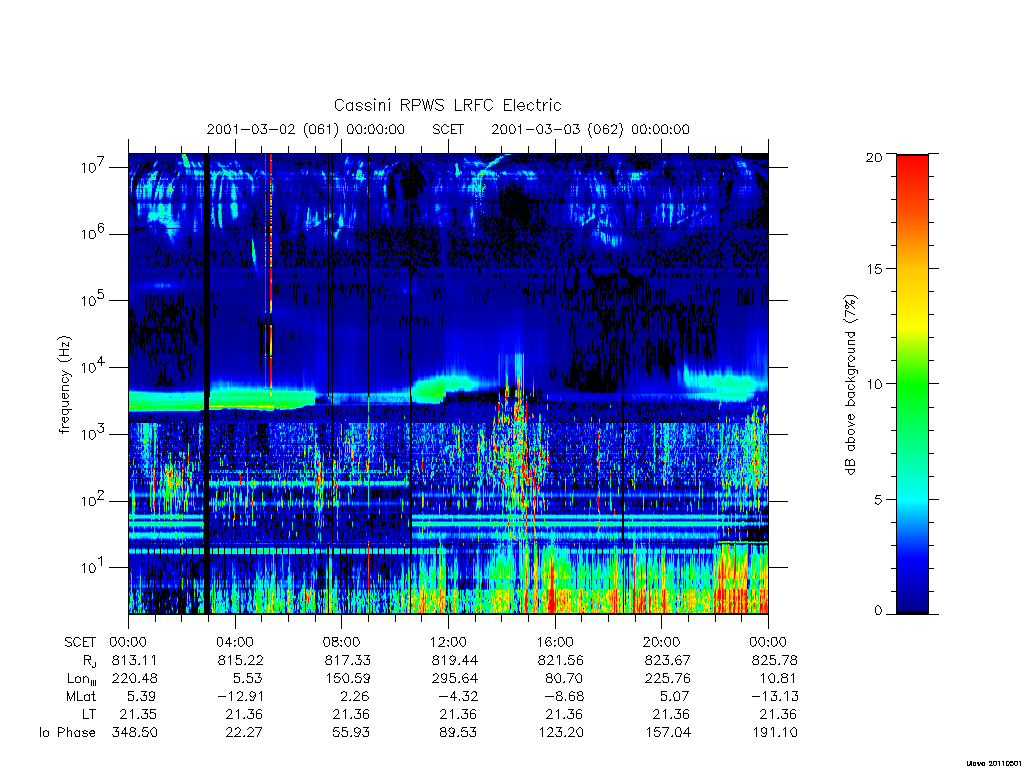Image resolution: width=1024 pixels, height=768 pixels.
Task: Click SCET time label '12:00'
Action: (x=448, y=642)
